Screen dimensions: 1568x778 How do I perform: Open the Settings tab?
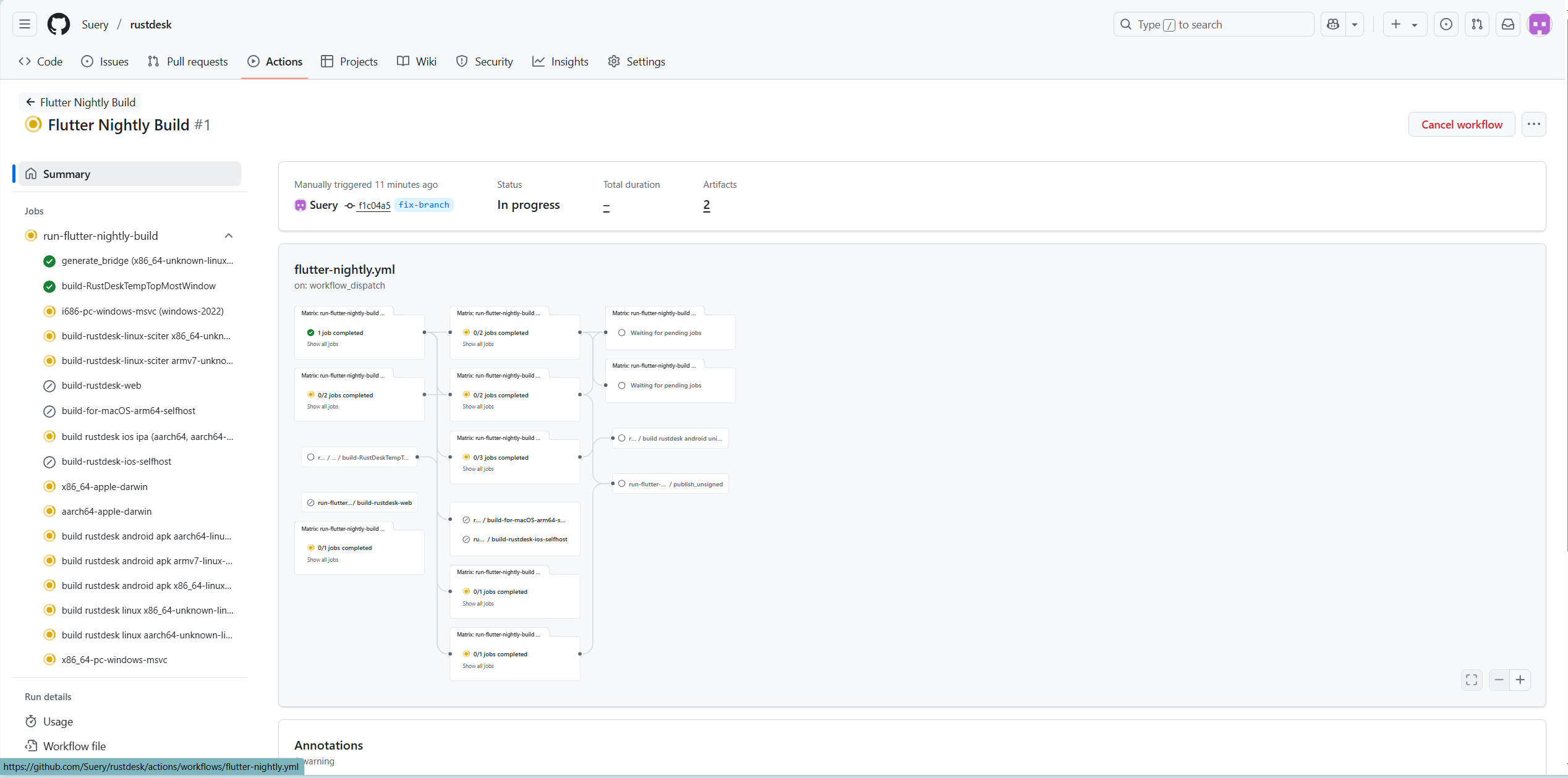coord(637,61)
